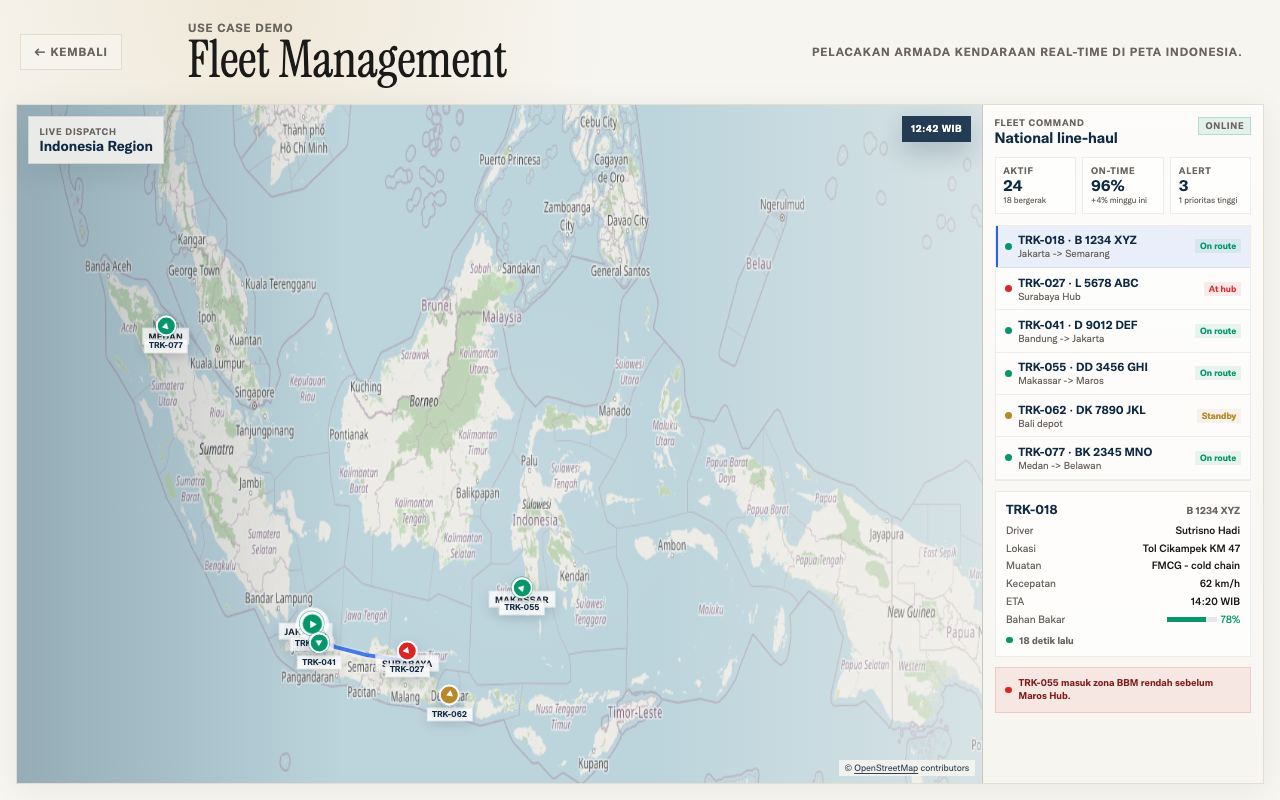The width and height of the screenshot is (1280, 800).
Task: Click location Tol Cikampek KM 47
Action: click(1191, 548)
